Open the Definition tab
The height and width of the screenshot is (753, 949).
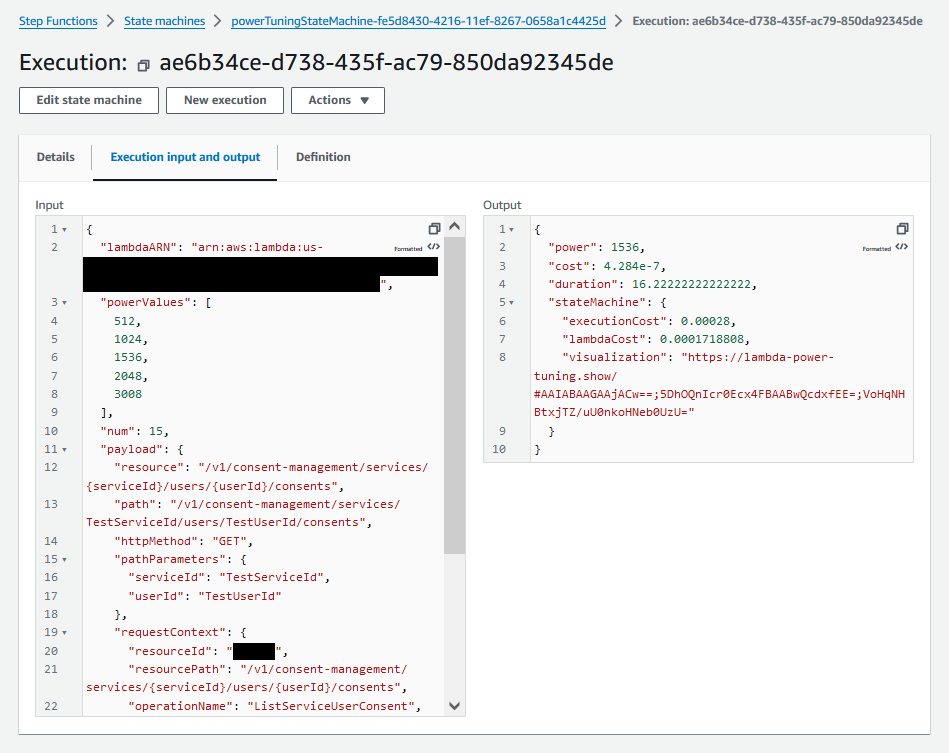(323, 157)
